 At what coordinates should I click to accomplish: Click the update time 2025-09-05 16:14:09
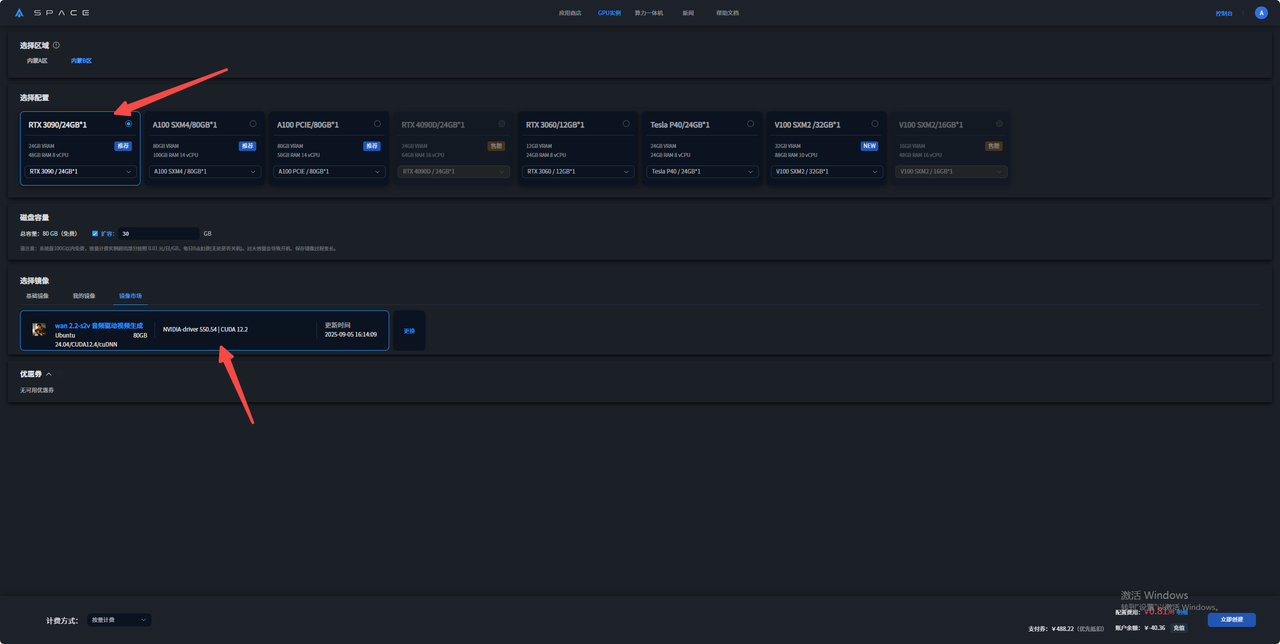pos(351,334)
